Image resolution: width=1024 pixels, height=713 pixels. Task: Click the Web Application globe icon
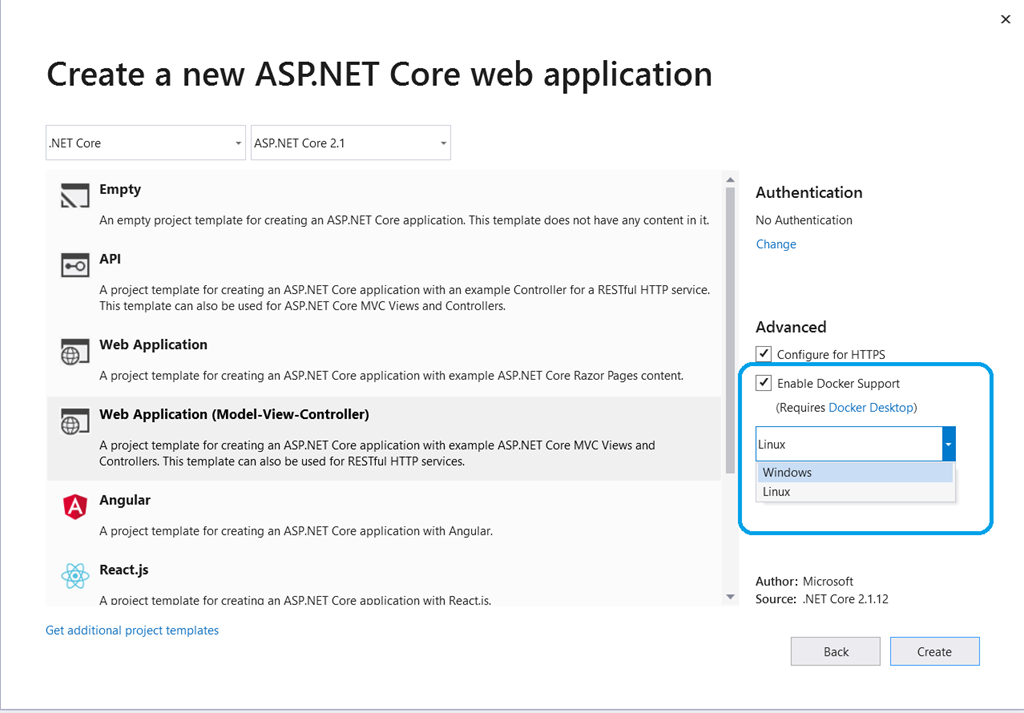click(75, 350)
